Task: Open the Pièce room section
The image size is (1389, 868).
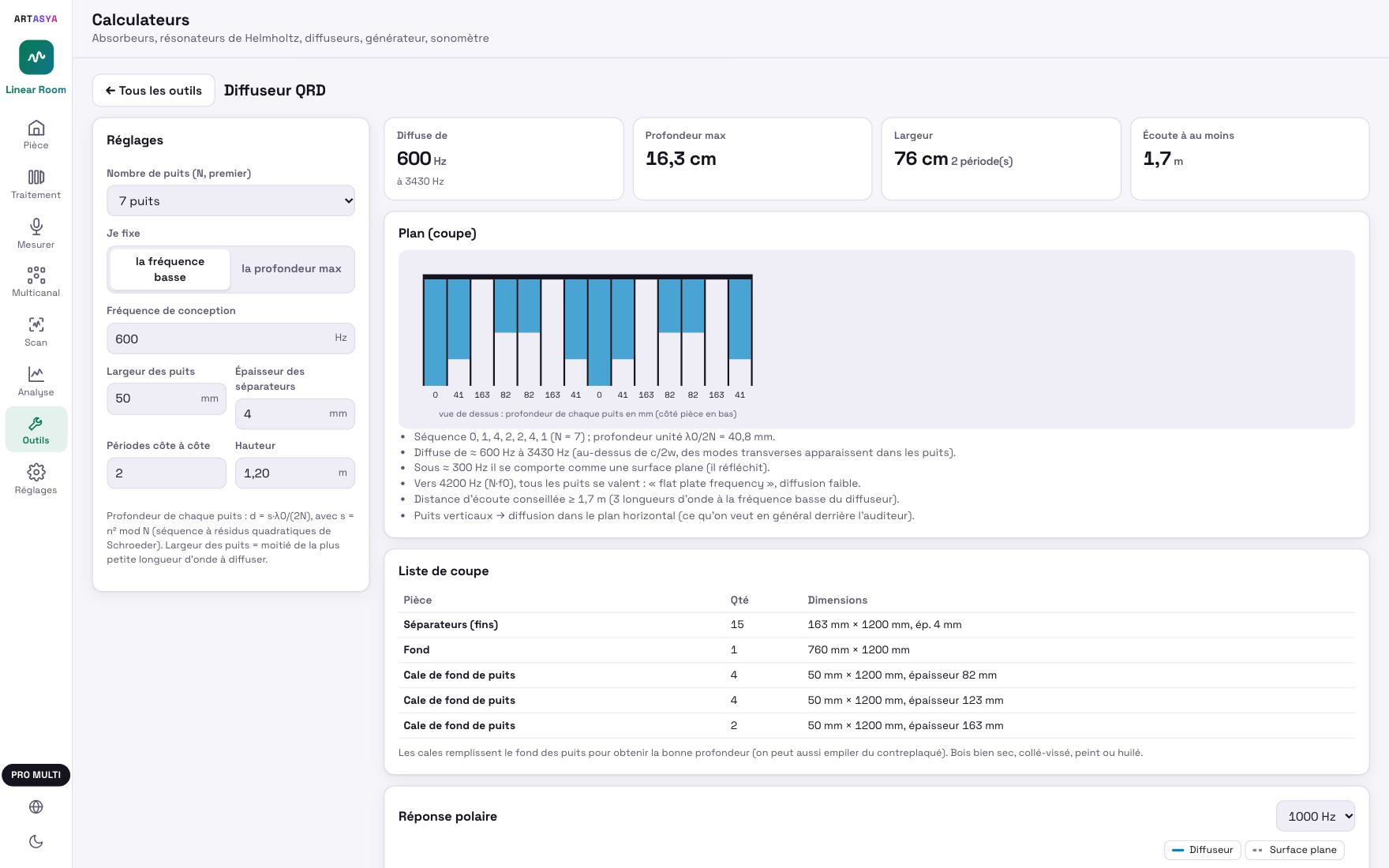Action: pyautogui.click(x=36, y=134)
